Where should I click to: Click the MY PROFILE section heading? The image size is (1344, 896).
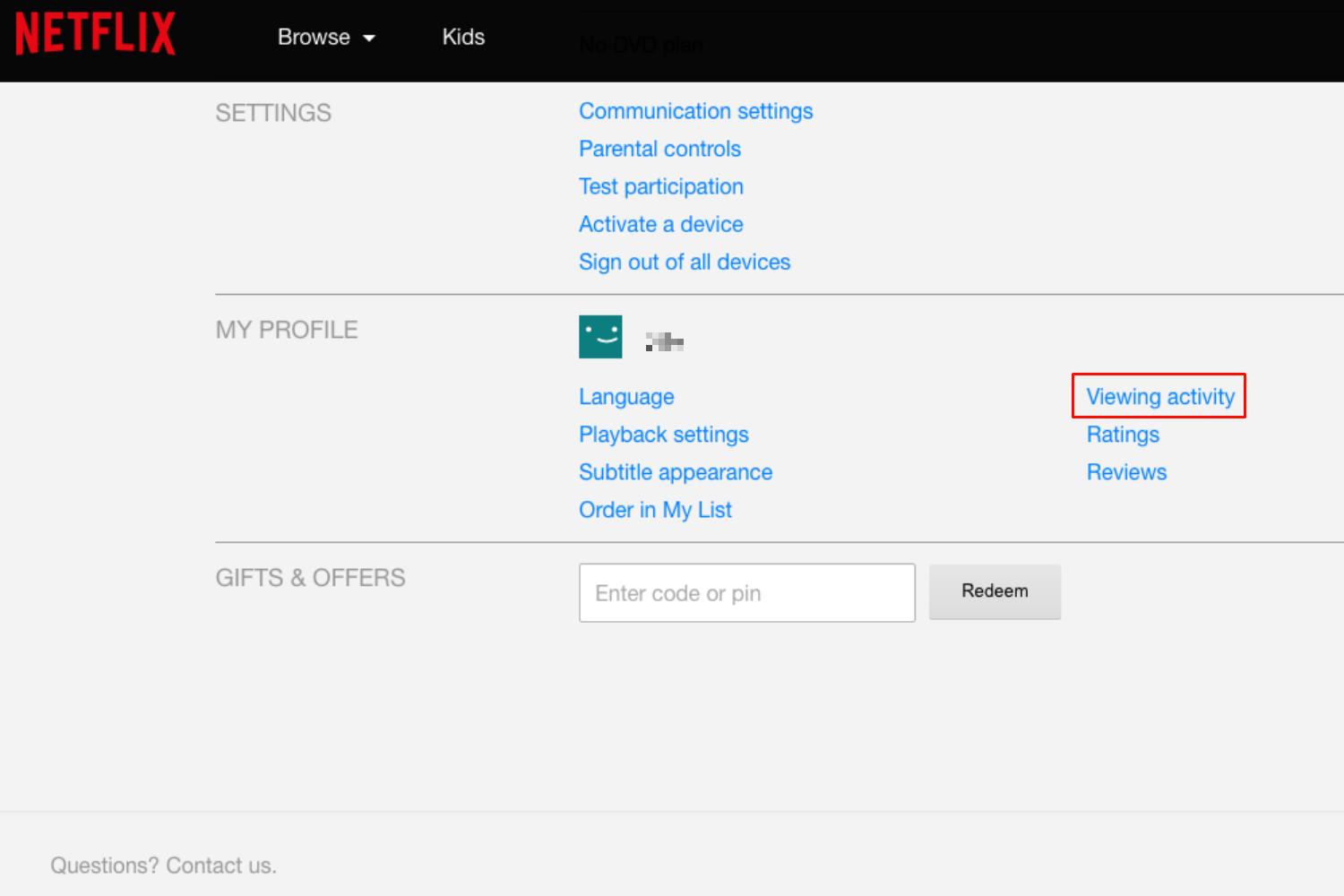click(x=287, y=330)
